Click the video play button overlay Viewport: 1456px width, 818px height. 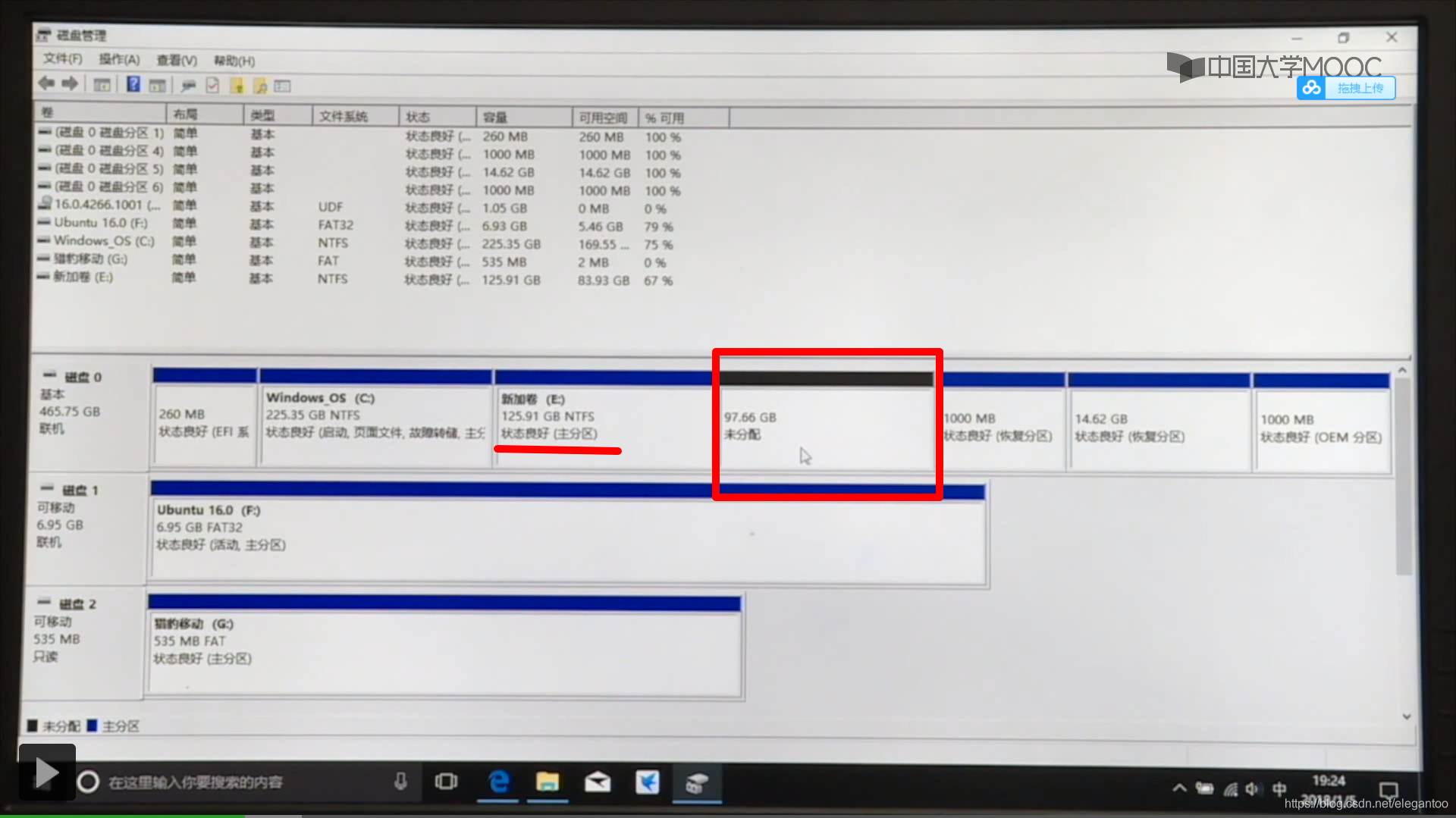point(47,772)
